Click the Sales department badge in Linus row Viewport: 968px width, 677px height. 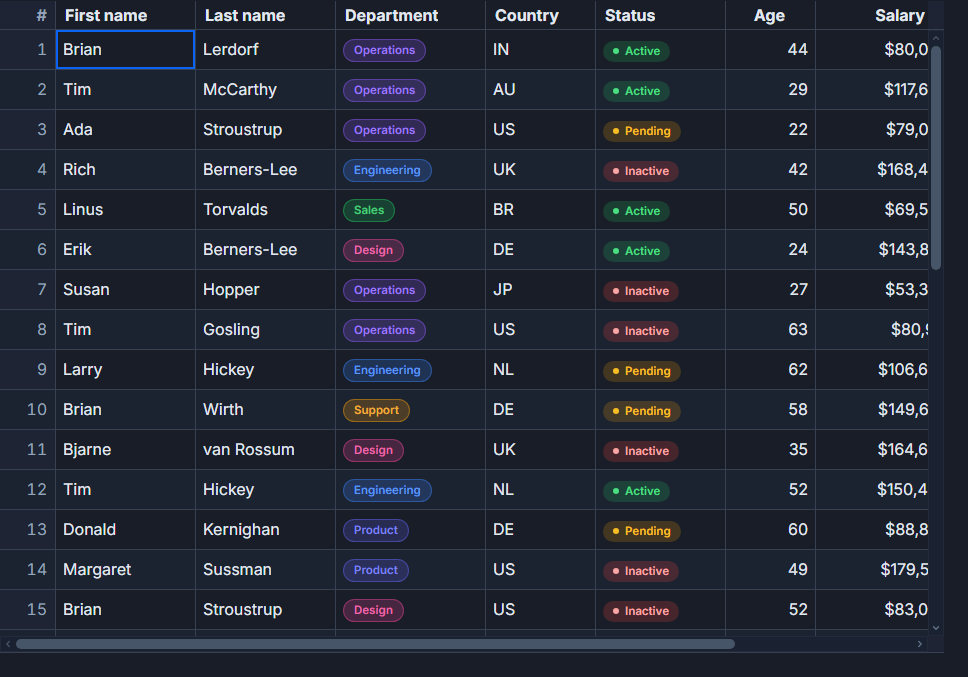369,210
